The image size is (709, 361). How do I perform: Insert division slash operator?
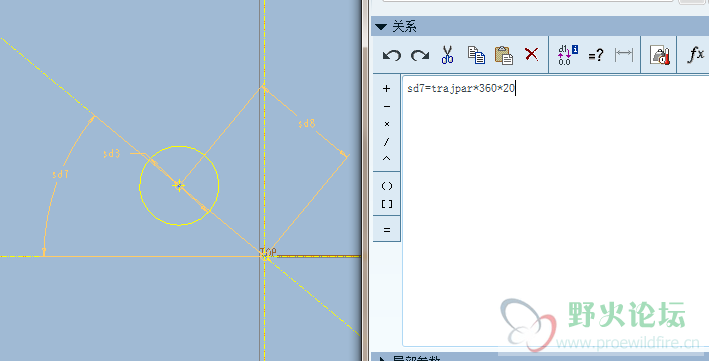point(387,142)
